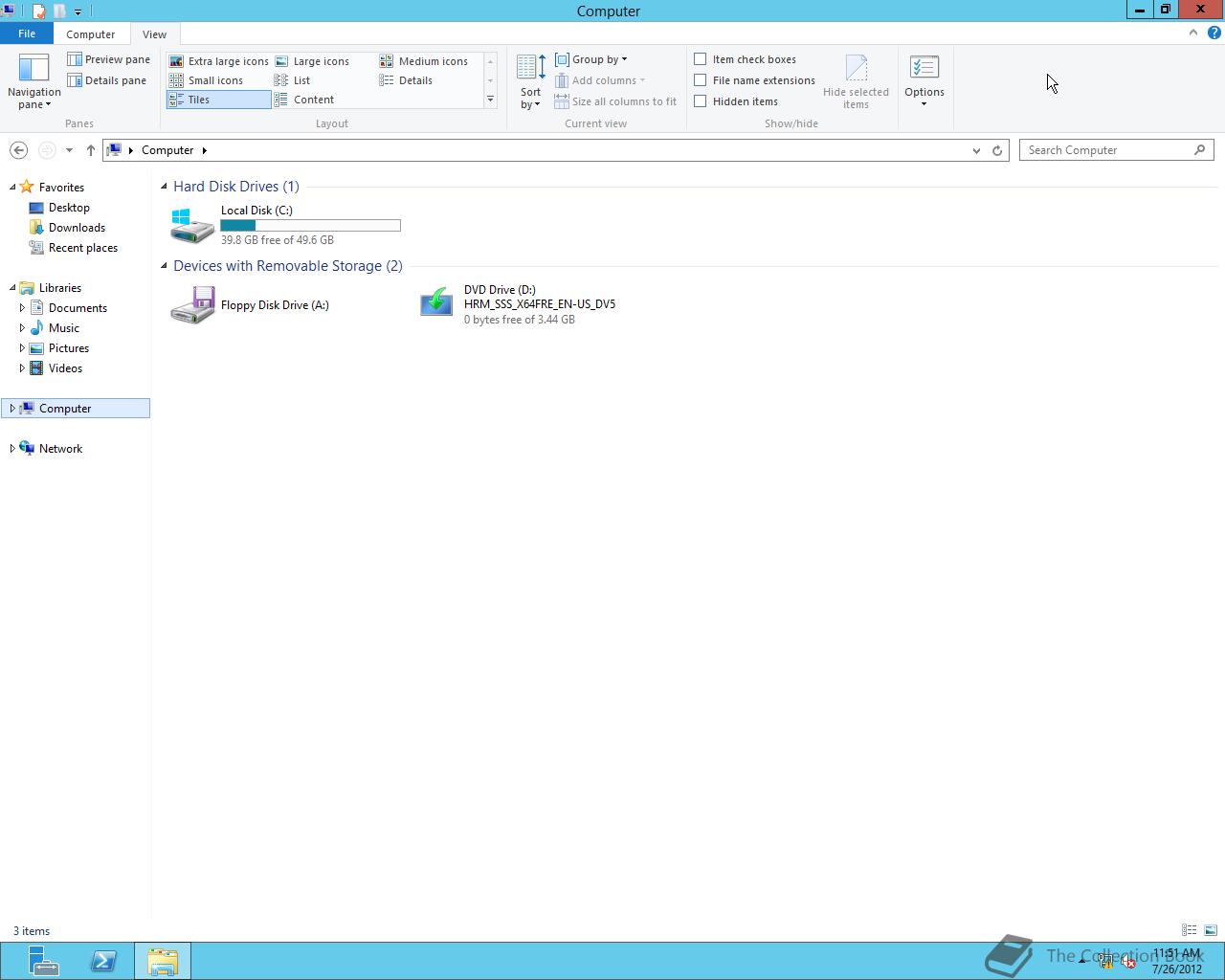Open the Sort by menu
1225x980 pixels.
coord(531,82)
